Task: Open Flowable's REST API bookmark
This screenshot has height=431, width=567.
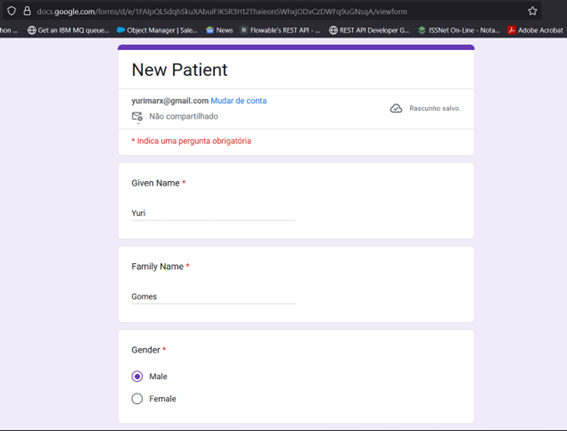Action: [281, 30]
